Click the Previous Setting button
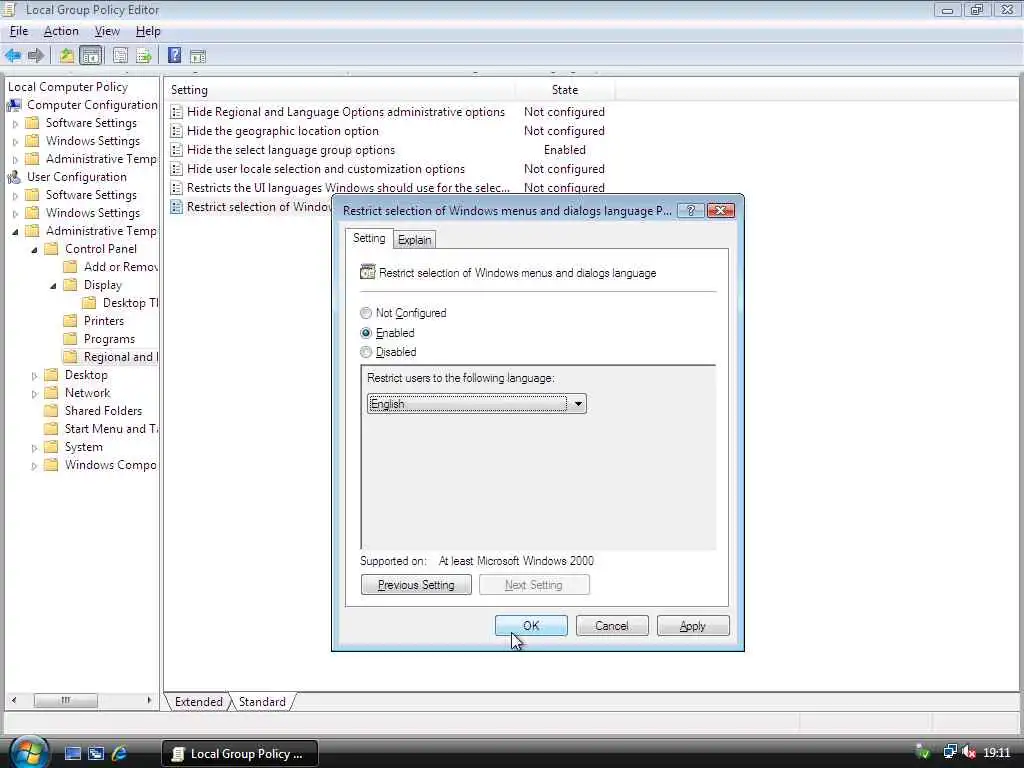 coord(416,584)
